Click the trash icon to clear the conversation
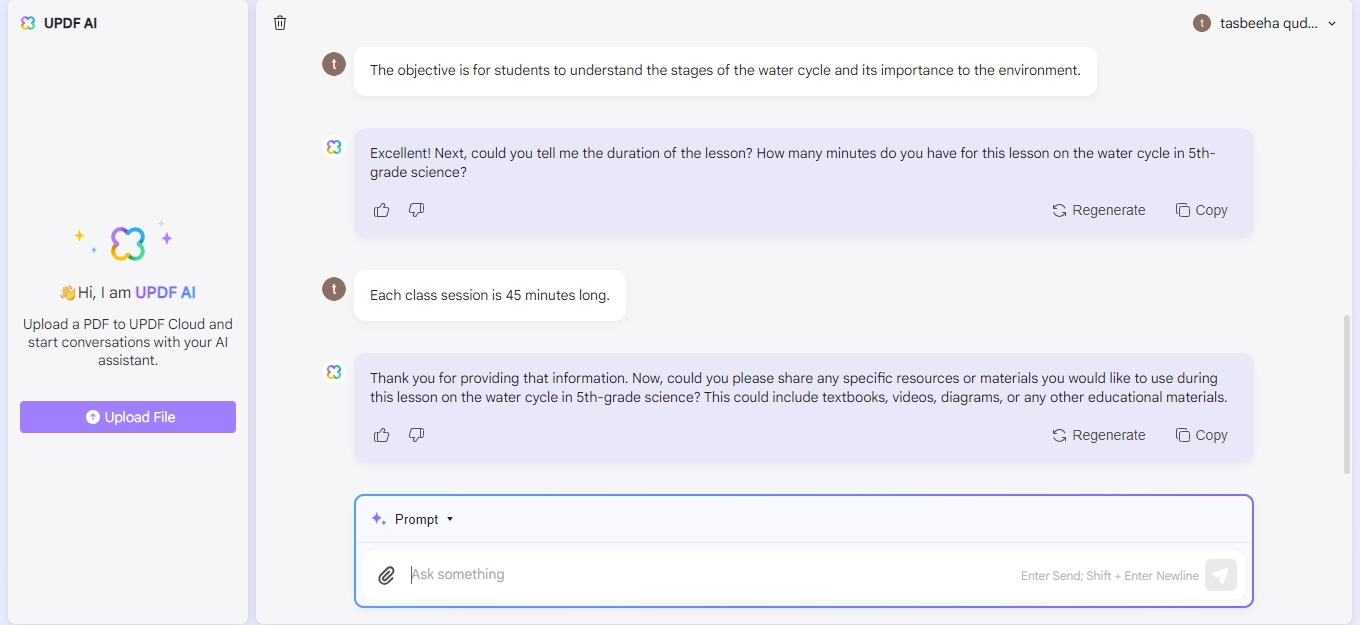 (280, 22)
